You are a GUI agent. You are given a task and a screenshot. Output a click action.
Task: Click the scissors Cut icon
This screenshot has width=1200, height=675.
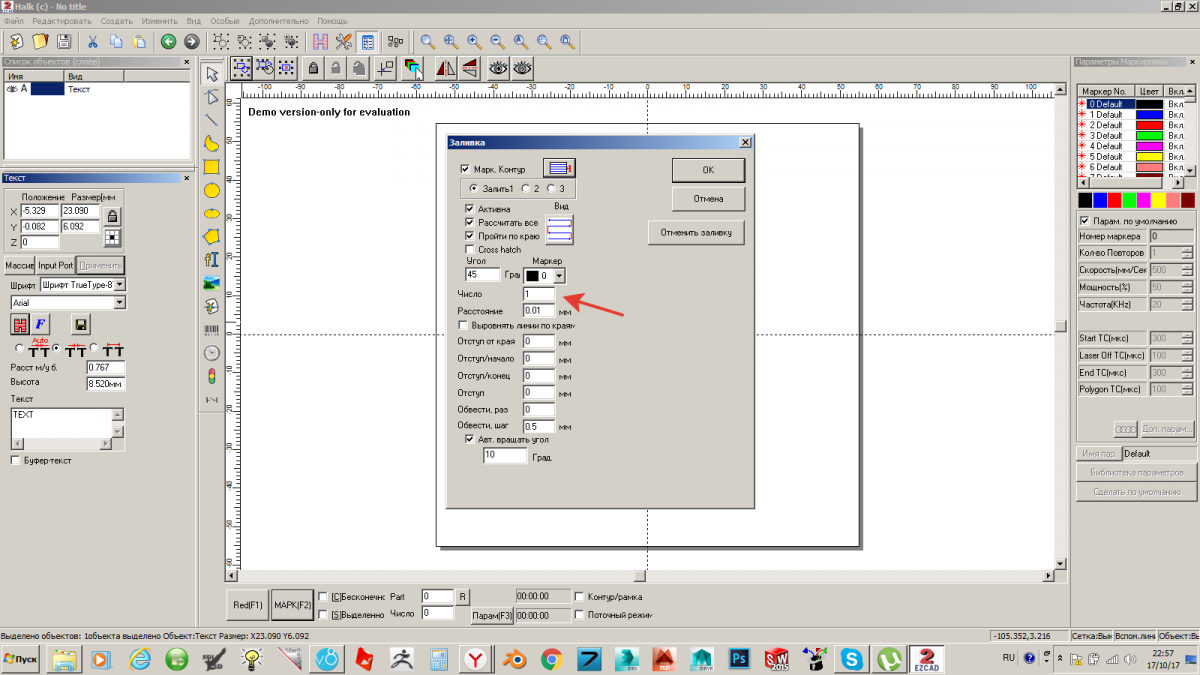pyautogui.click(x=91, y=42)
